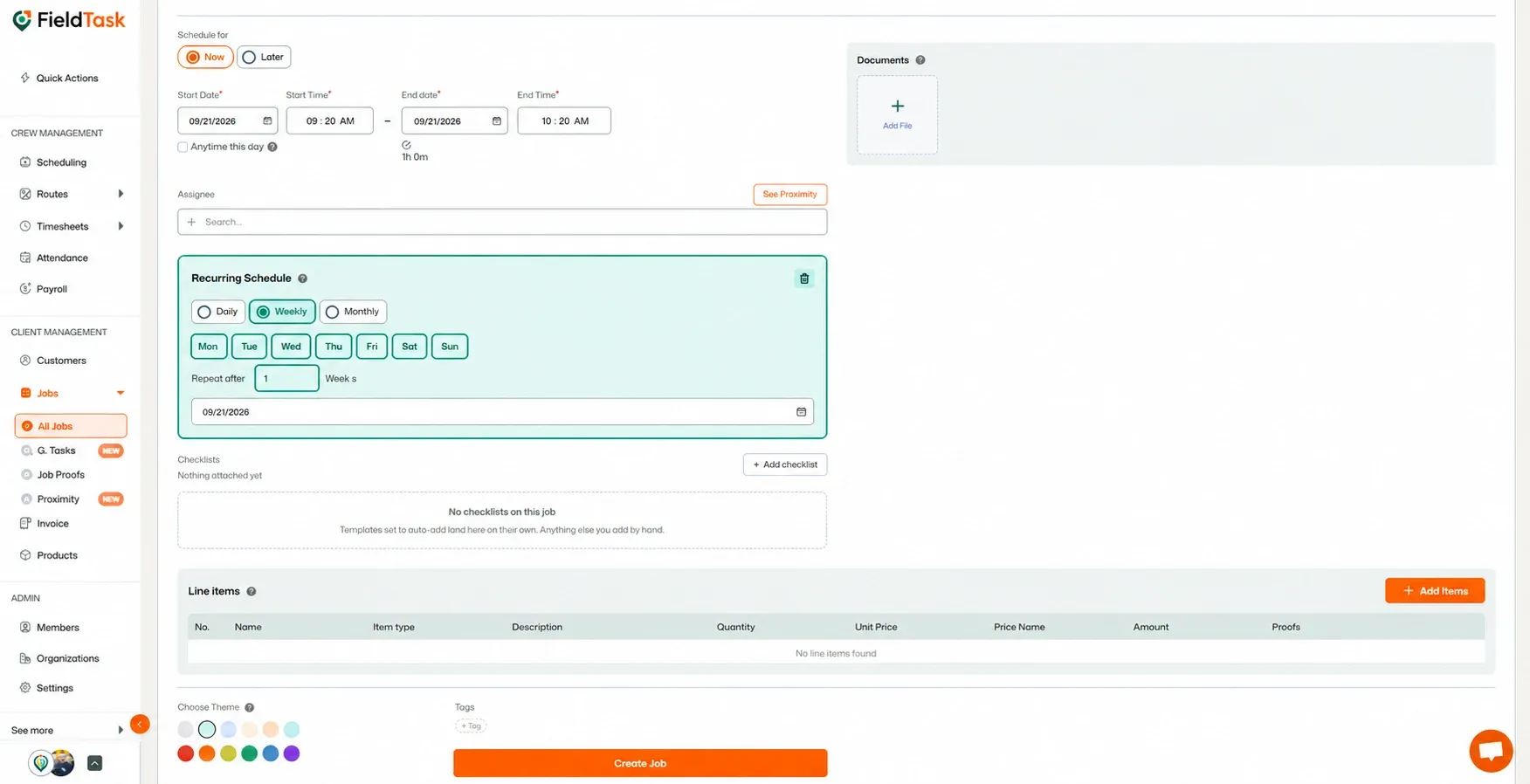Click the Anytime this day help icon
This screenshot has height=784, width=1530.
pos(272,147)
